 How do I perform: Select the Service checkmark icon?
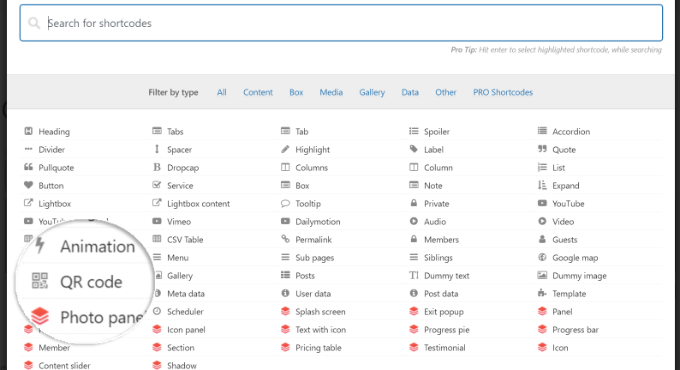pyautogui.click(x=157, y=185)
